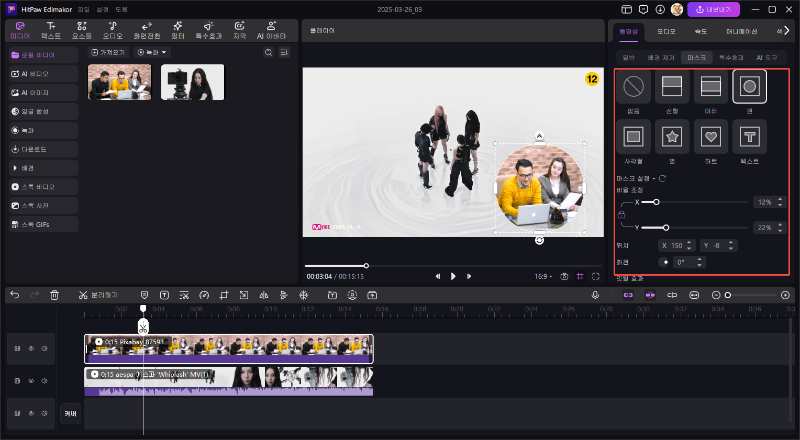Open the Stock GIFs sidebar category
This screenshot has width=800, height=440.
[44, 224]
